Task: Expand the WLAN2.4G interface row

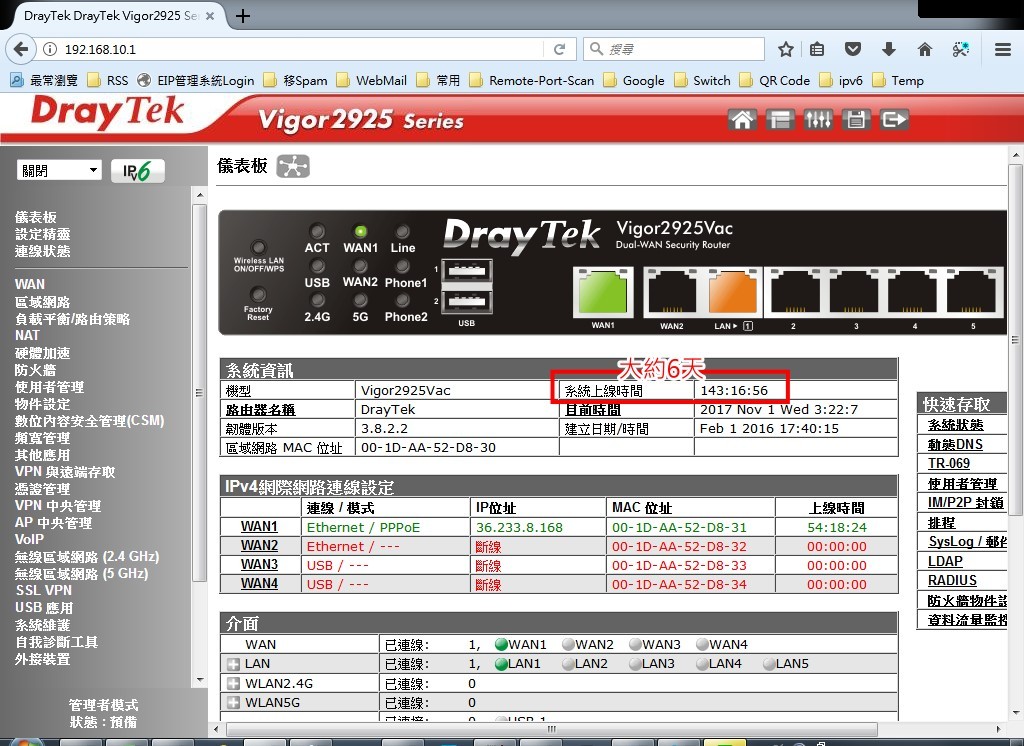Action: pyautogui.click(x=233, y=683)
